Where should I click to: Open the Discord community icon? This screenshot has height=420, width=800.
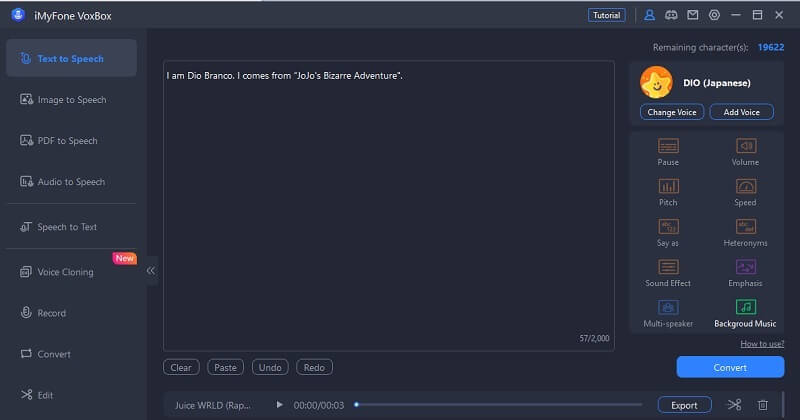coord(671,15)
